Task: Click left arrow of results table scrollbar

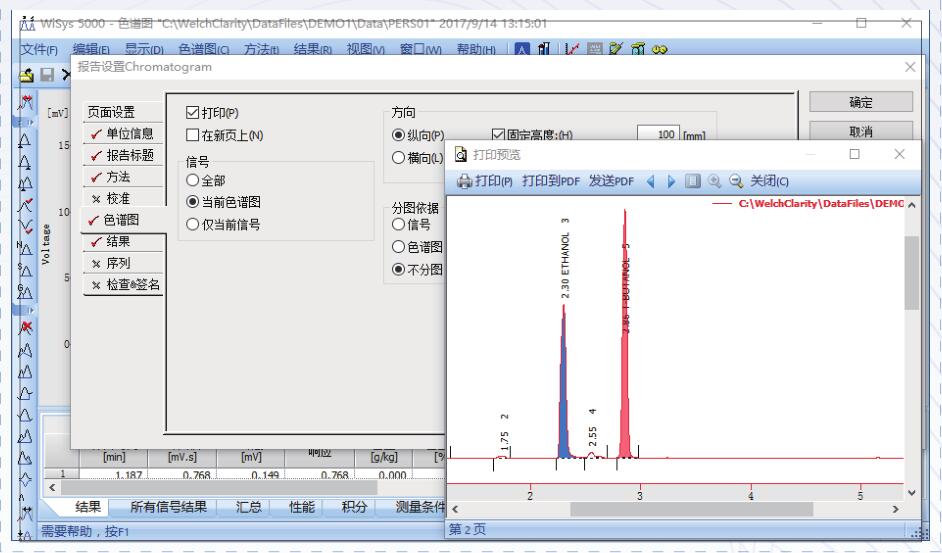Action: click(x=52, y=487)
